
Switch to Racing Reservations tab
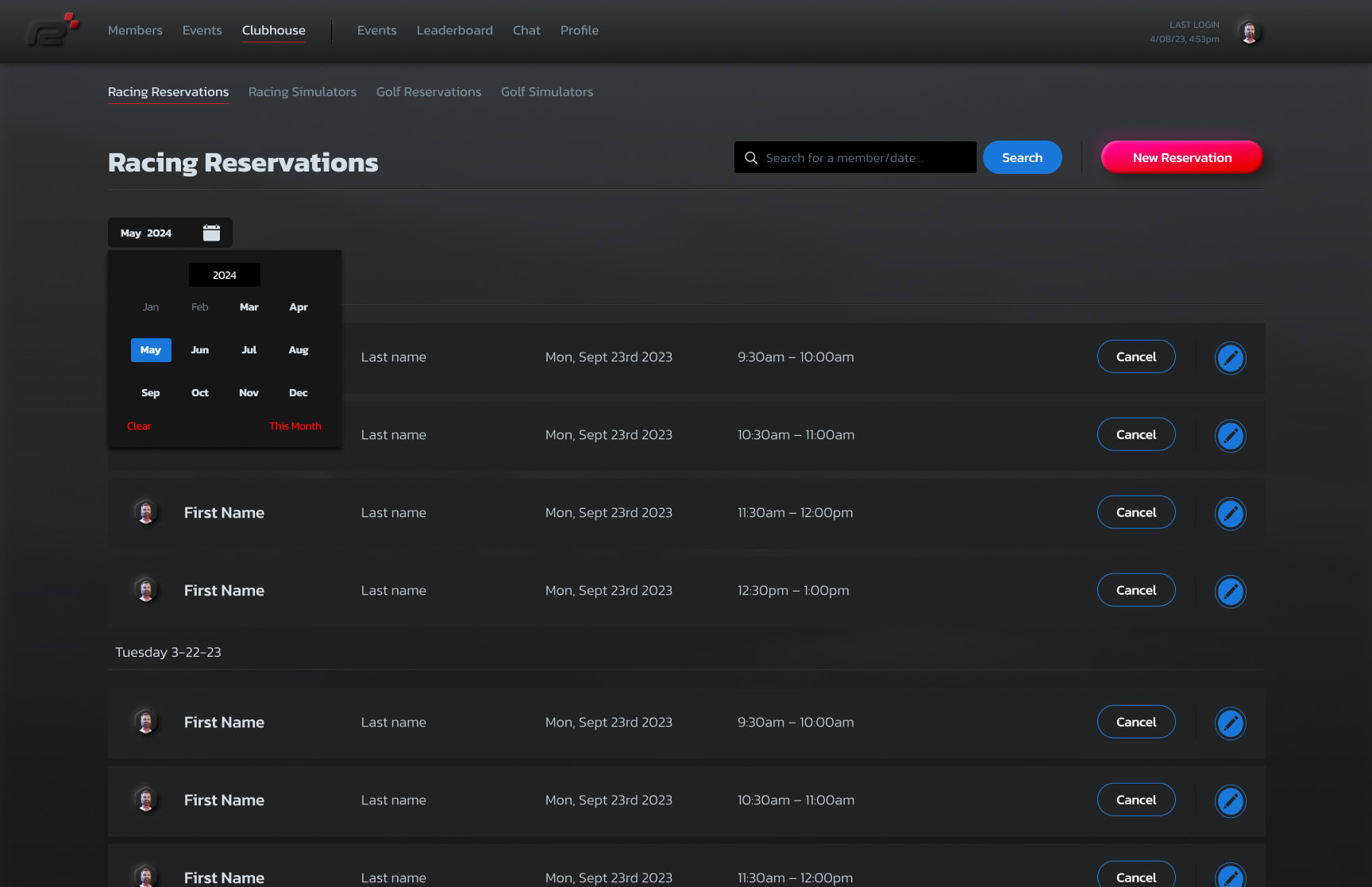click(x=168, y=92)
